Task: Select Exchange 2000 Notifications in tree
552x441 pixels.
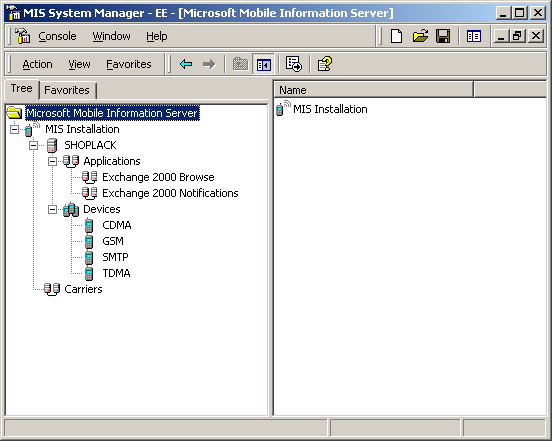Action: click(170, 193)
